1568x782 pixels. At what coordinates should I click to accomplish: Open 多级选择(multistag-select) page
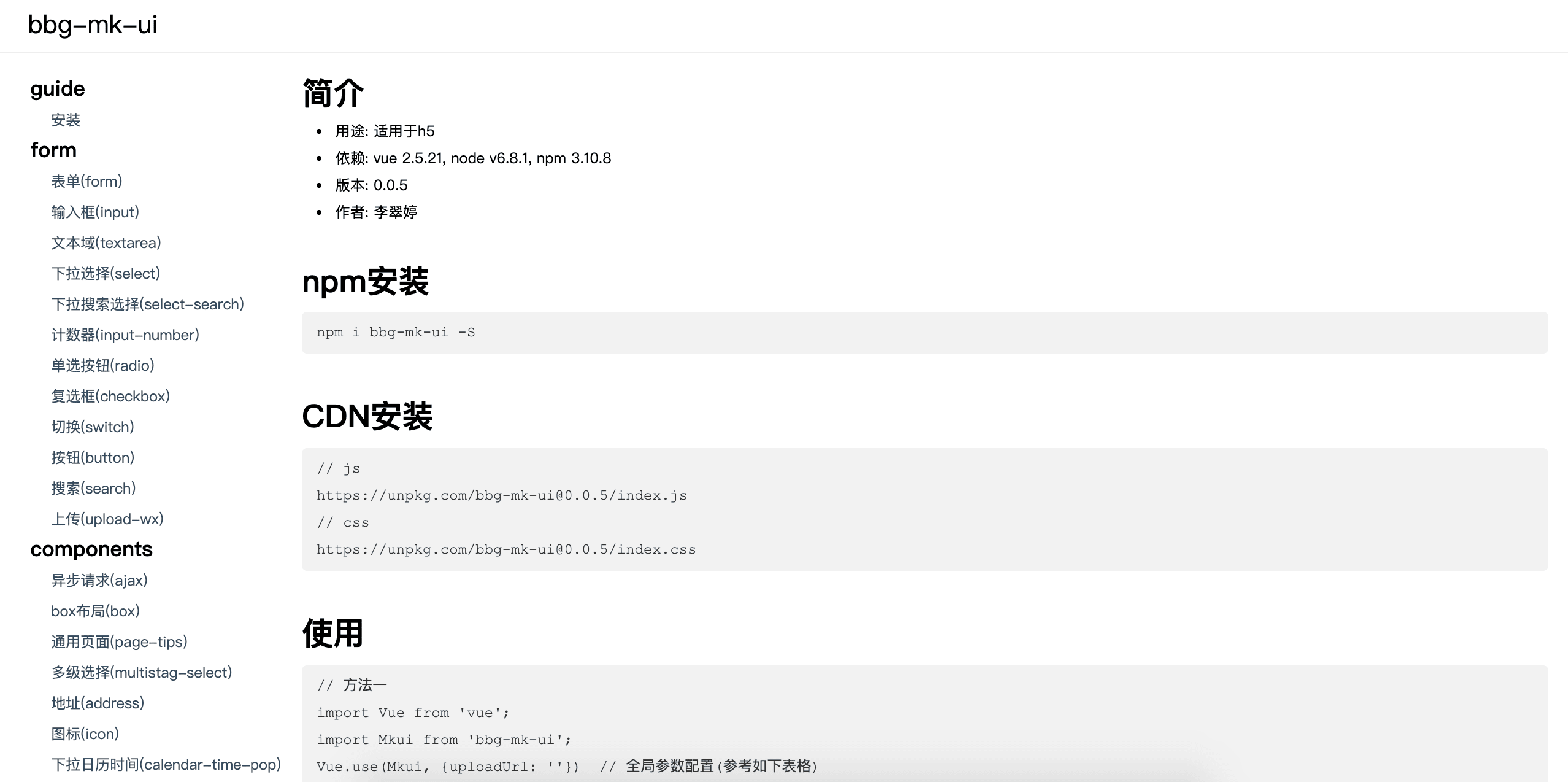(x=142, y=672)
